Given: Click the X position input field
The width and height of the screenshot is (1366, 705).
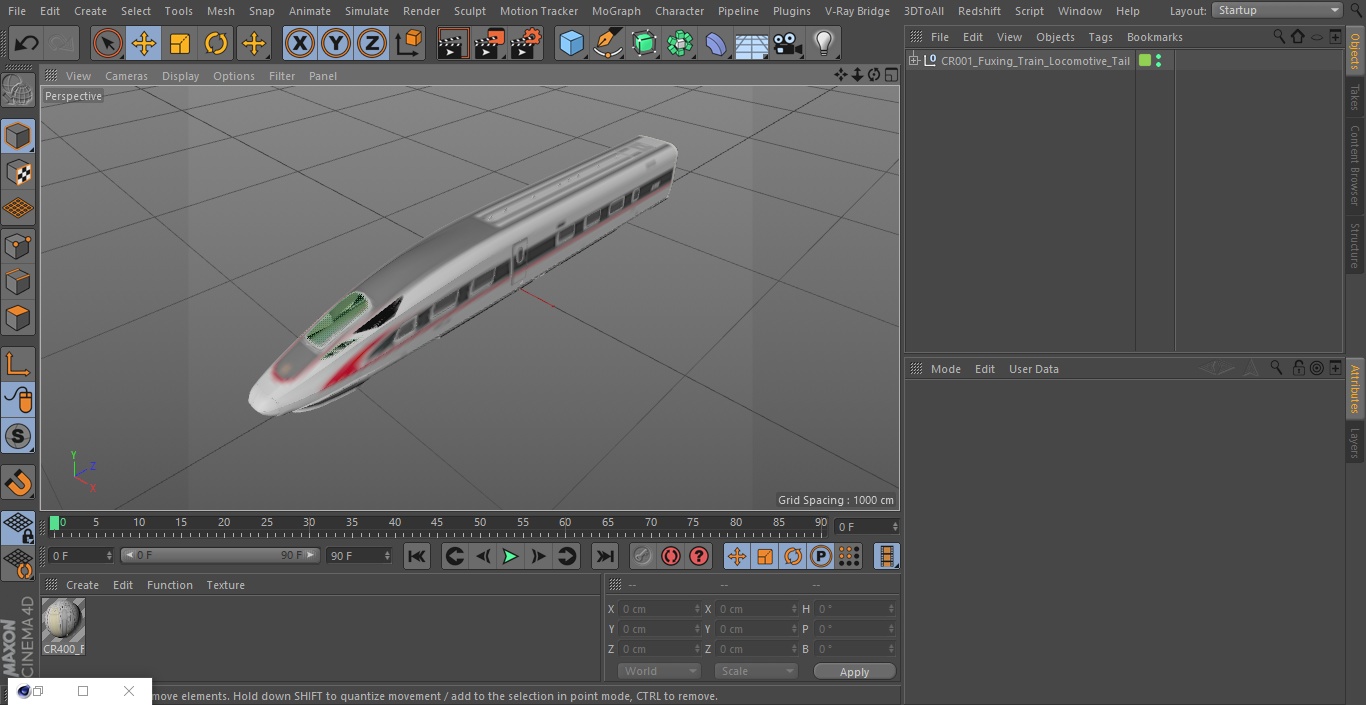Looking at the screenshot, I should tap(659, 609).
